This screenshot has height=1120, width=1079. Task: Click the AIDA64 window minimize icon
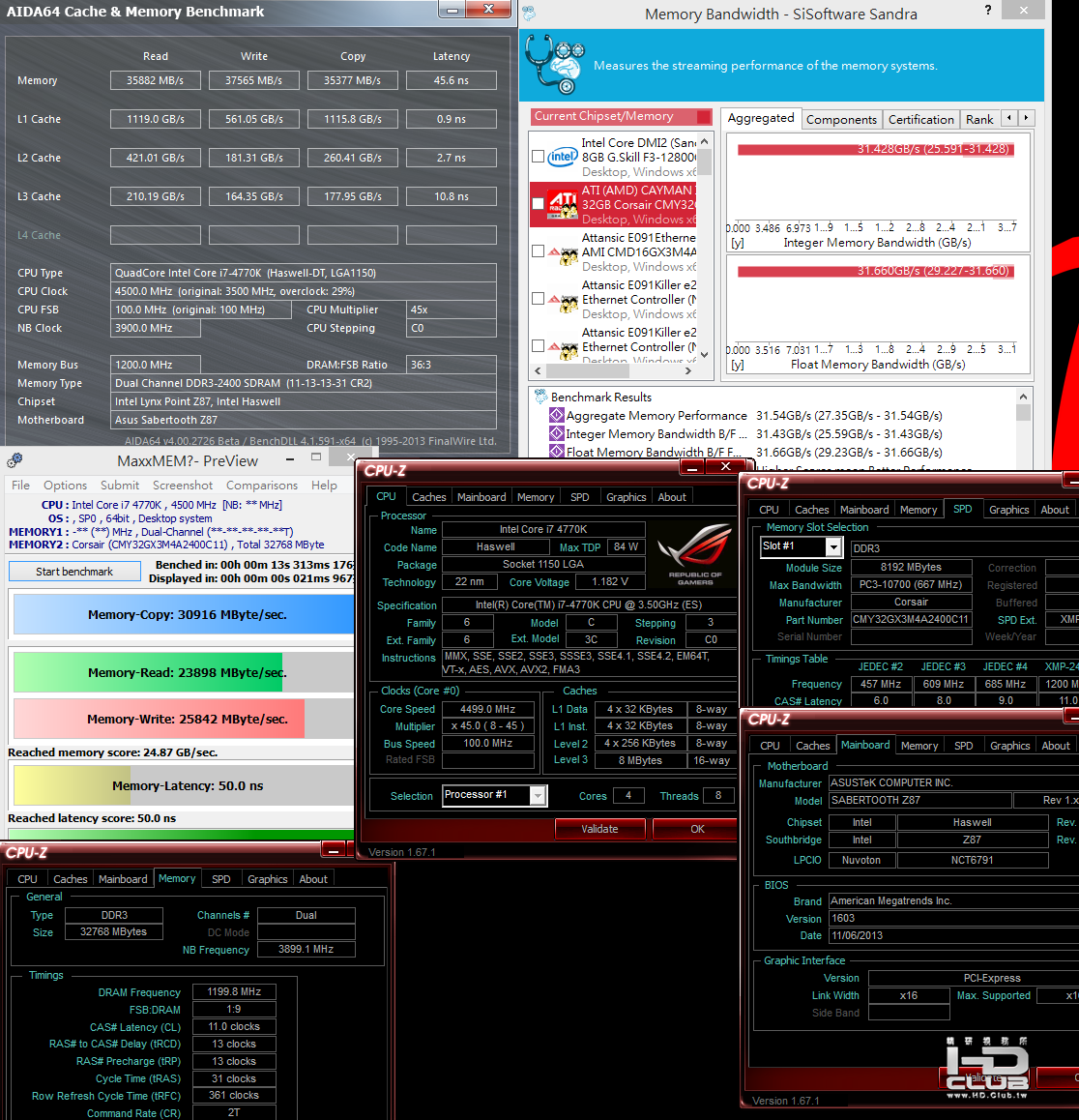[x=452, y=10]
